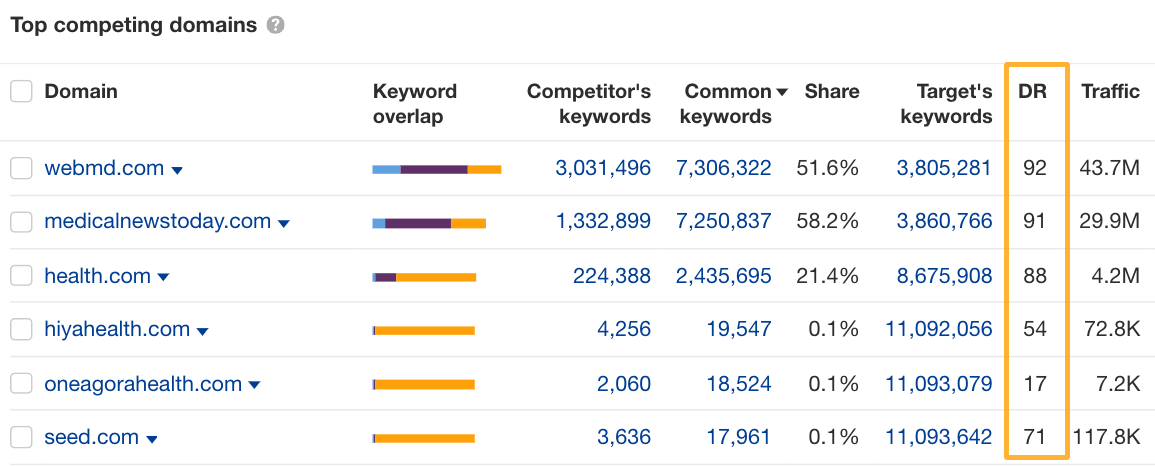Tick the seed.com row checkbox
This screenshot has height=466, width=1155.
click(21, 438)
